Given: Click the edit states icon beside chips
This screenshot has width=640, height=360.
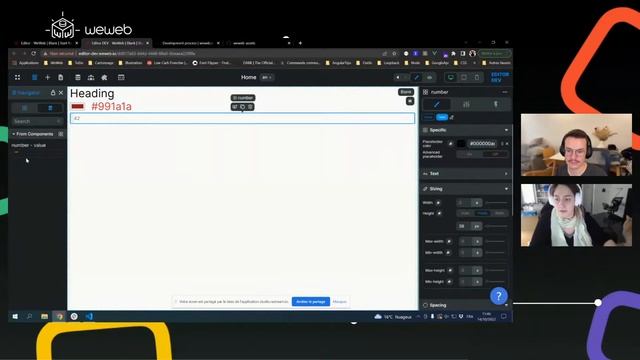Looking at the screenshot, I should 452,118.
